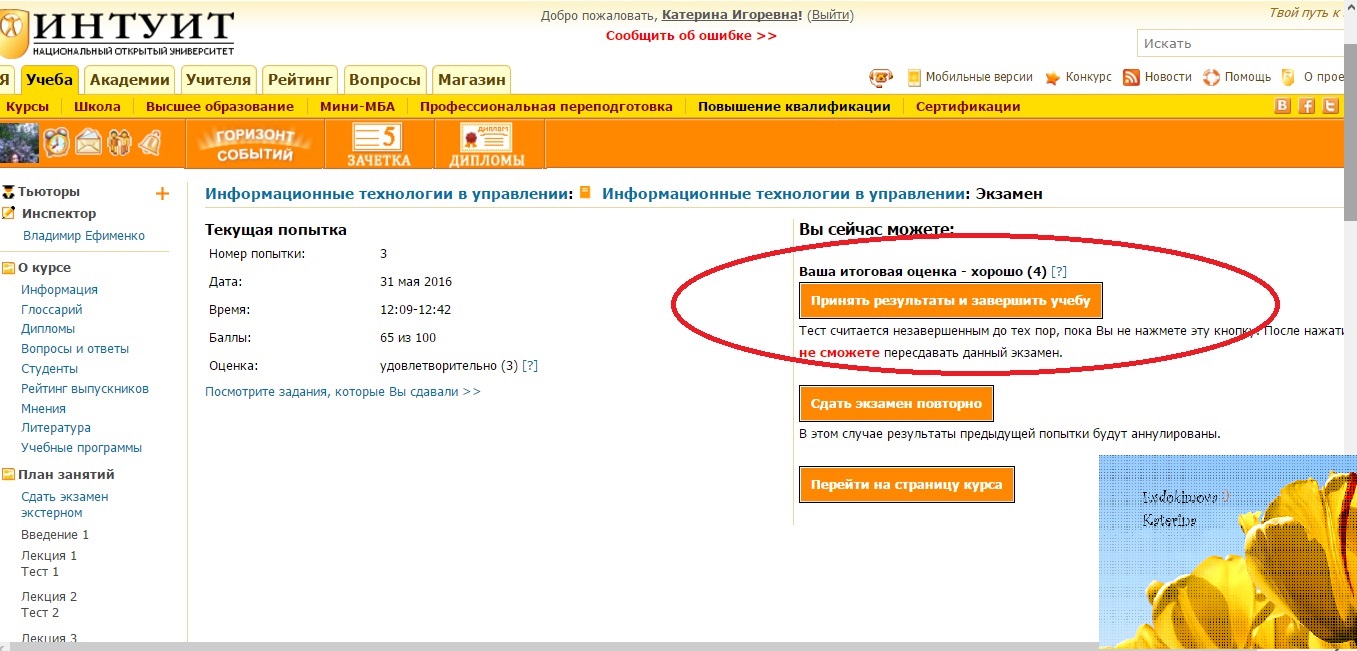
Task: Open the friends people icon
Action: tap(120, 143)
